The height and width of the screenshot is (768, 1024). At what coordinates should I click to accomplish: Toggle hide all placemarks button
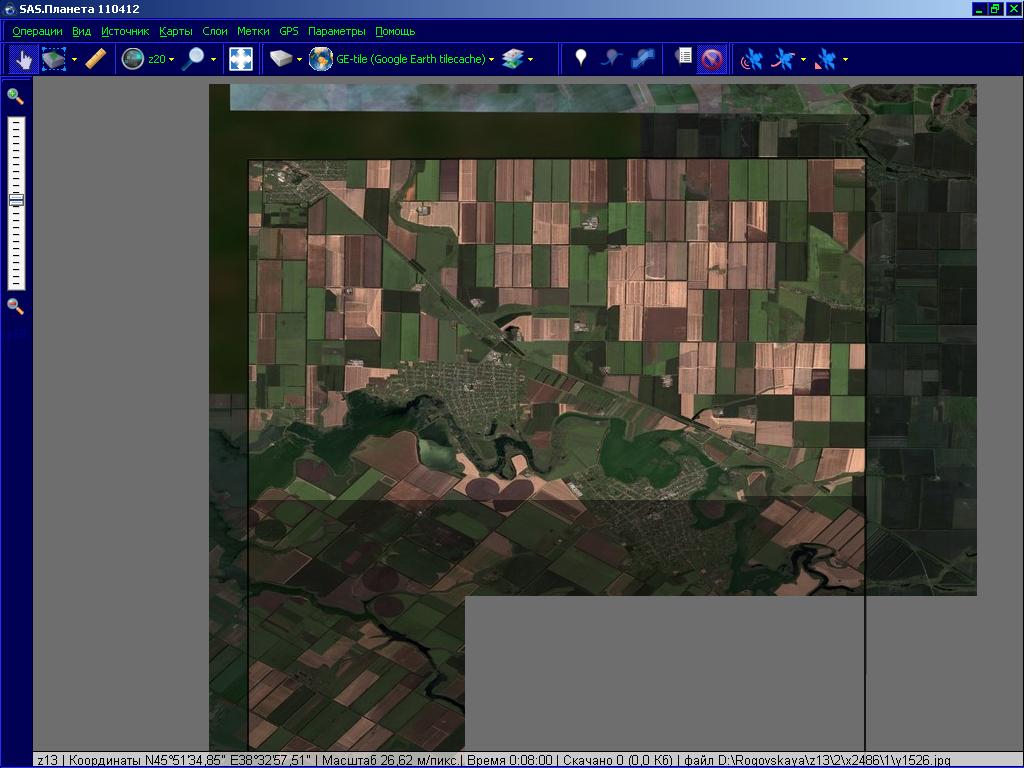(x=712, y=60)
